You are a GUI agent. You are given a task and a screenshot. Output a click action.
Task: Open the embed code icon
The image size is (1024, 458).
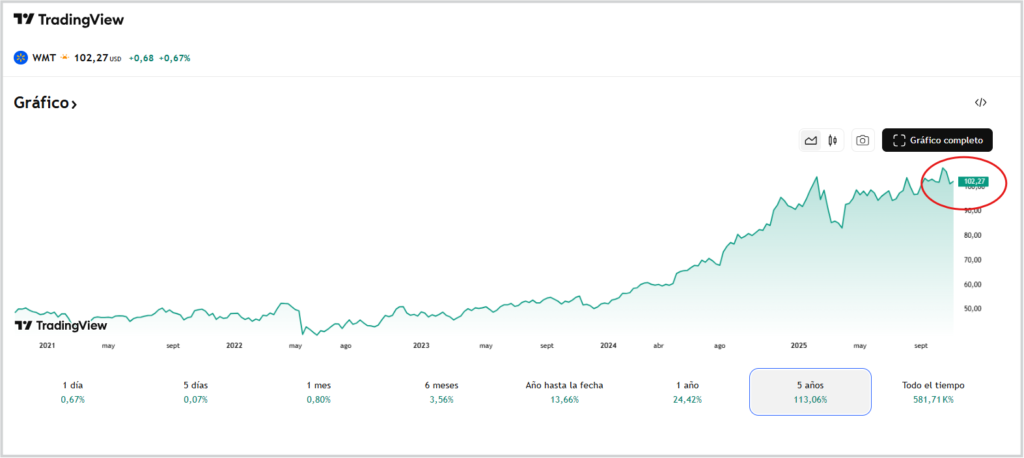tap(981, 102)
